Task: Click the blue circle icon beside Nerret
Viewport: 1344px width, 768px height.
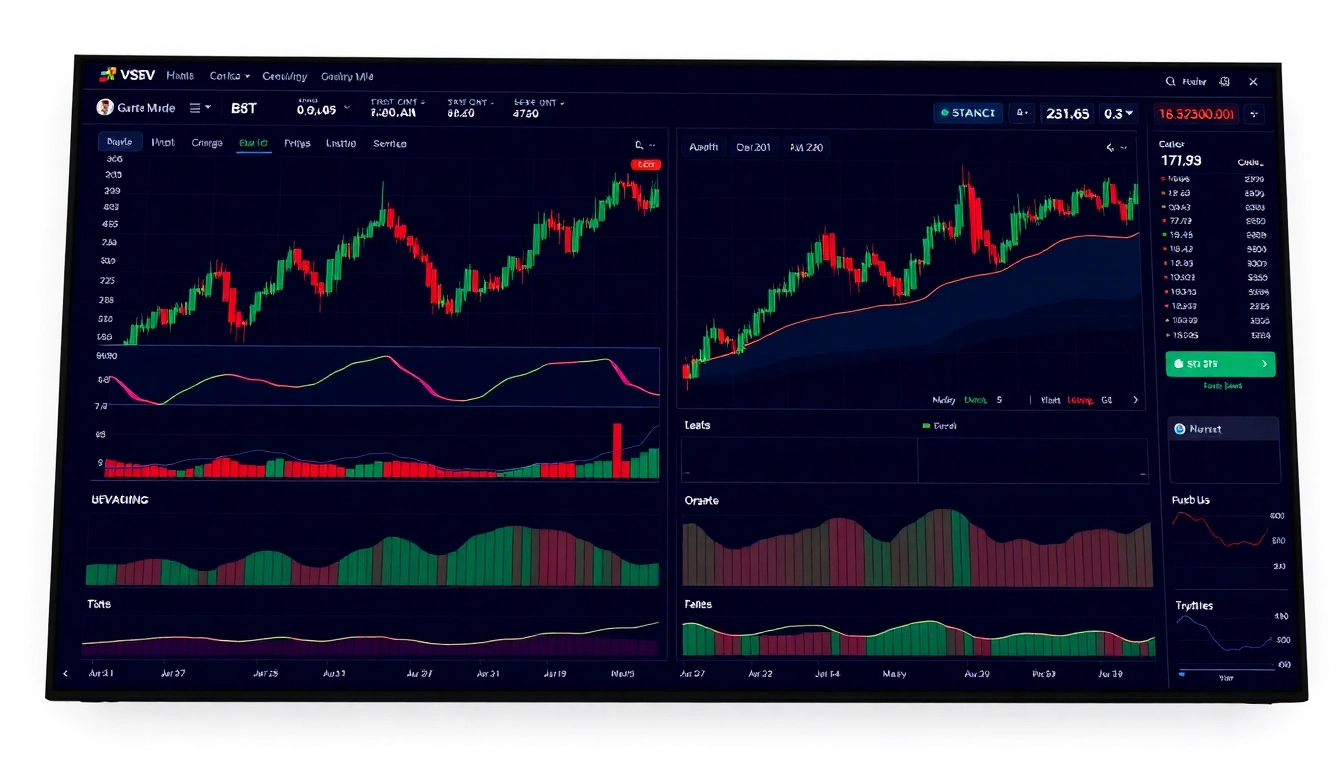Action: [1179, 429]
